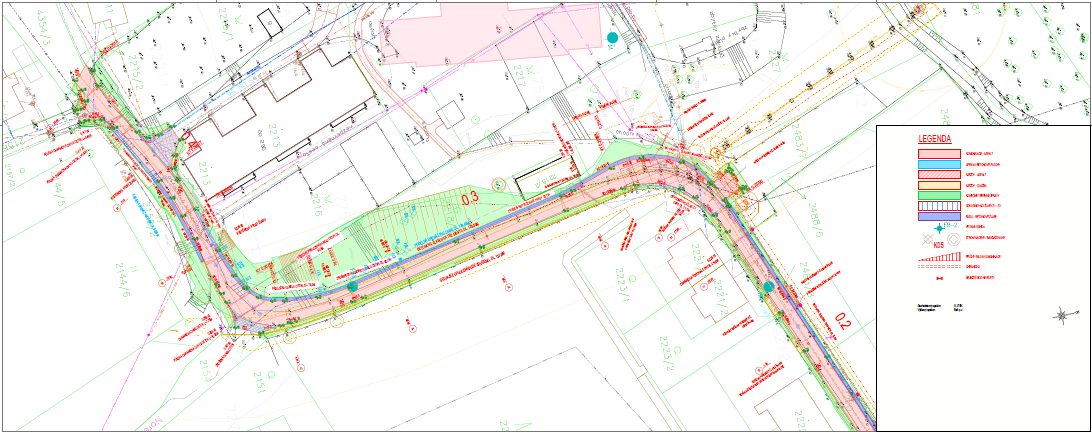
Task: Pick the blue vertical-striped legend swatch
Action: pos(938,205)
